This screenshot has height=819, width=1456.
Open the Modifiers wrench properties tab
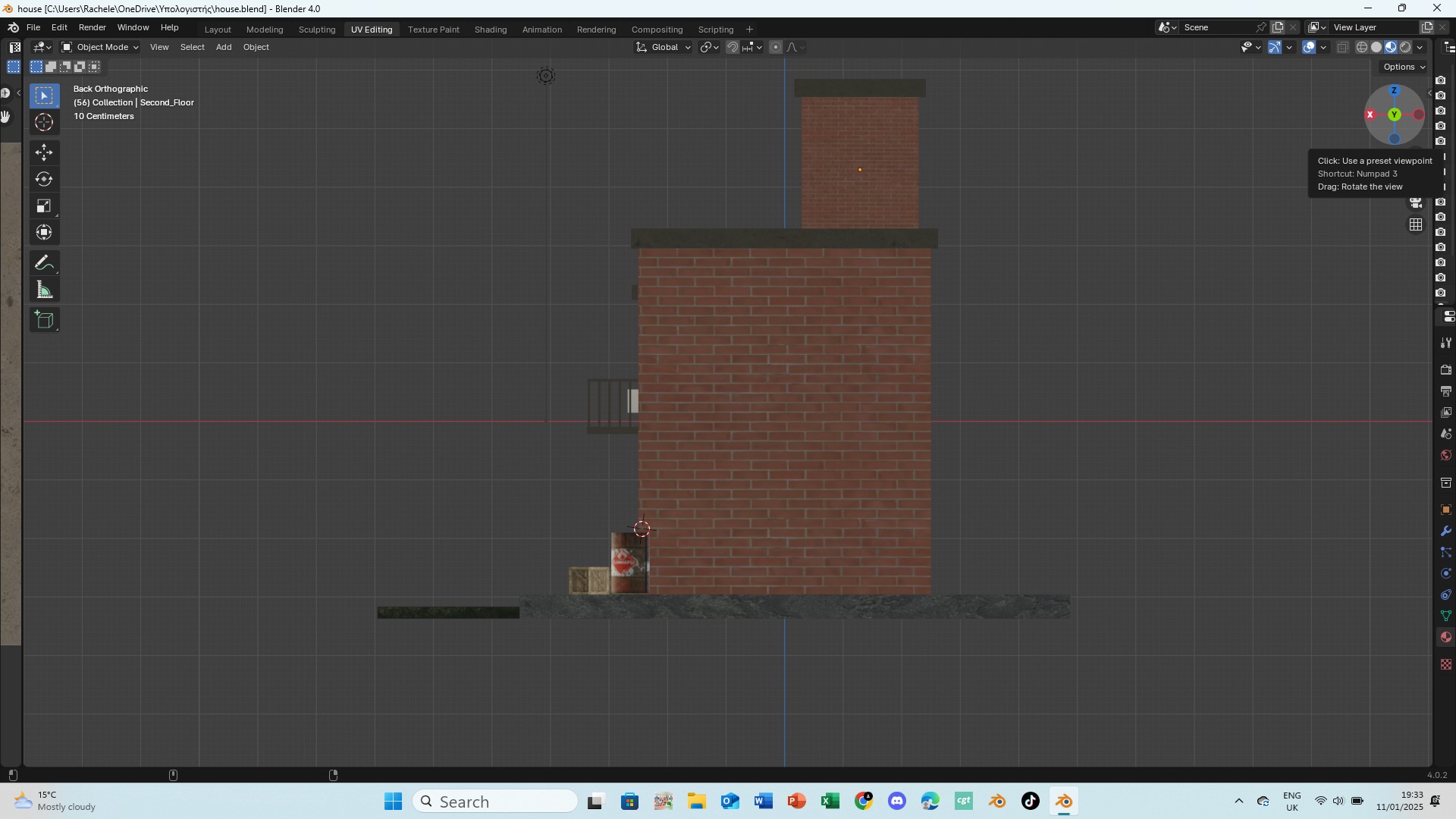pos(1446,531)
